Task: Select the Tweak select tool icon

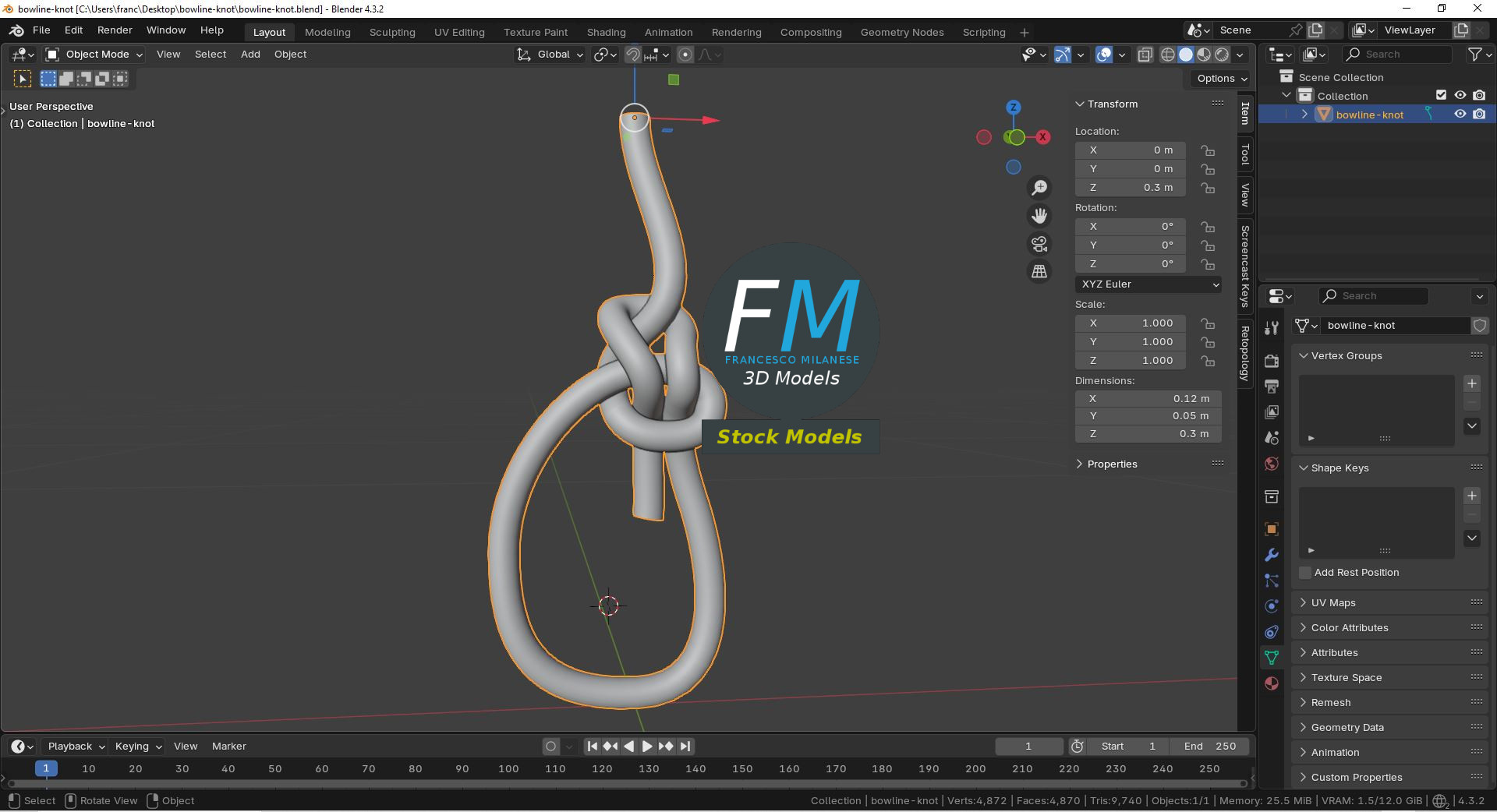Action: (x=23, y=79)
